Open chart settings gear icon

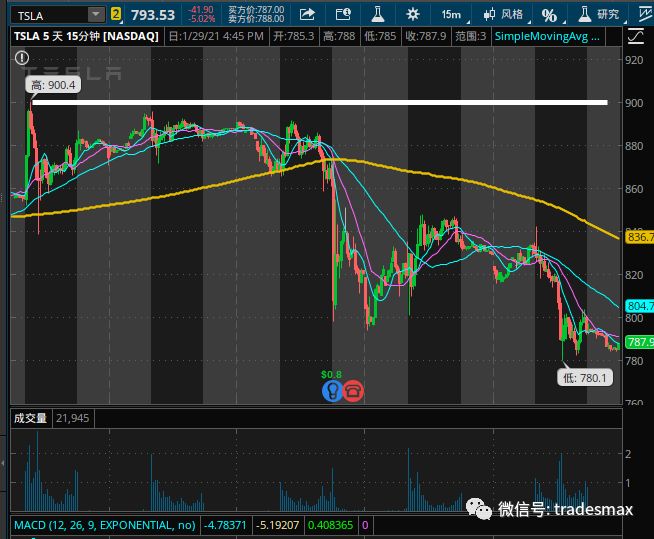coord(413,15)
